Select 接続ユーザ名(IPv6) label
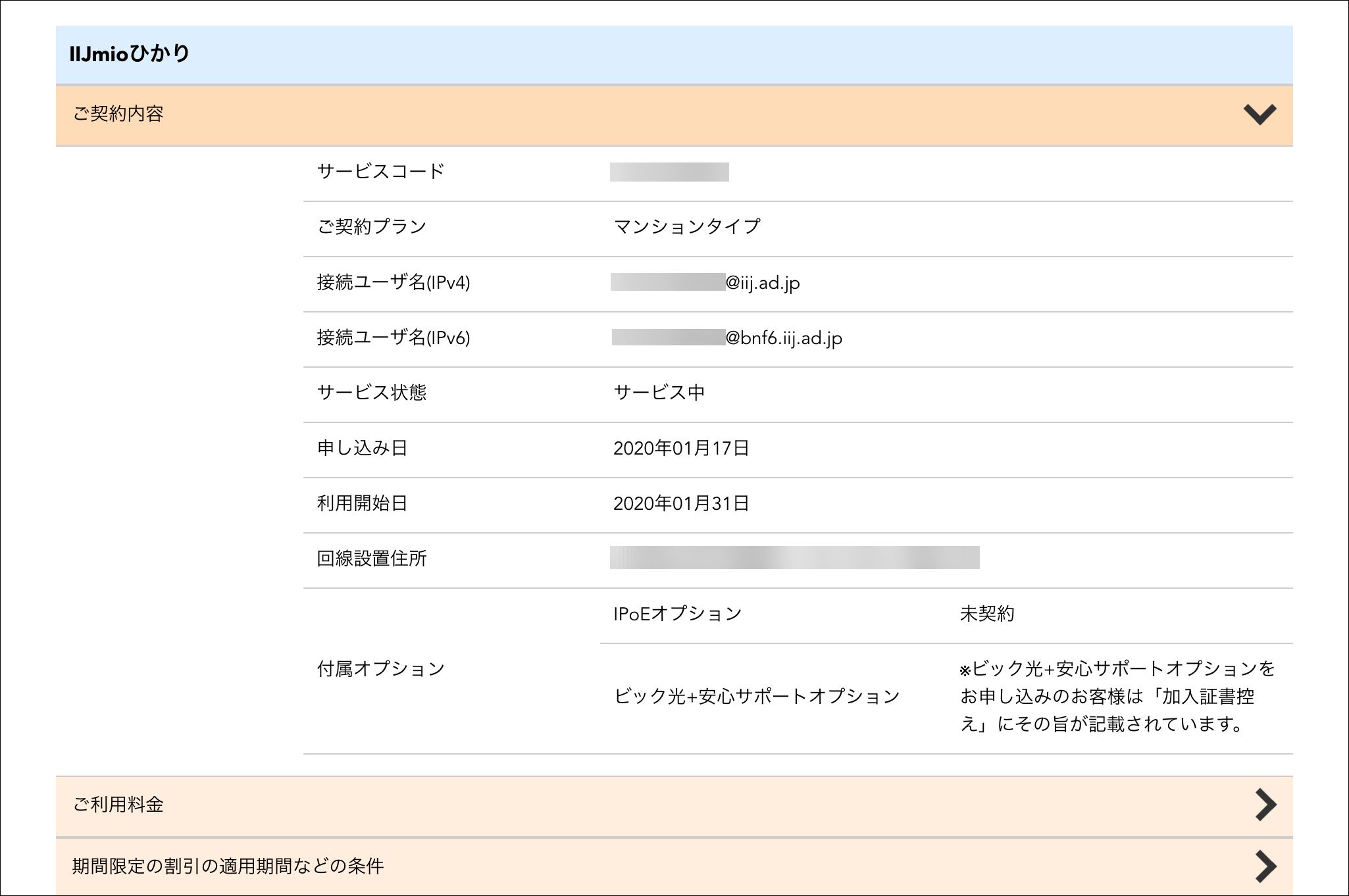The width and height of the screenshot is (1349, 896). pos(394,337)
